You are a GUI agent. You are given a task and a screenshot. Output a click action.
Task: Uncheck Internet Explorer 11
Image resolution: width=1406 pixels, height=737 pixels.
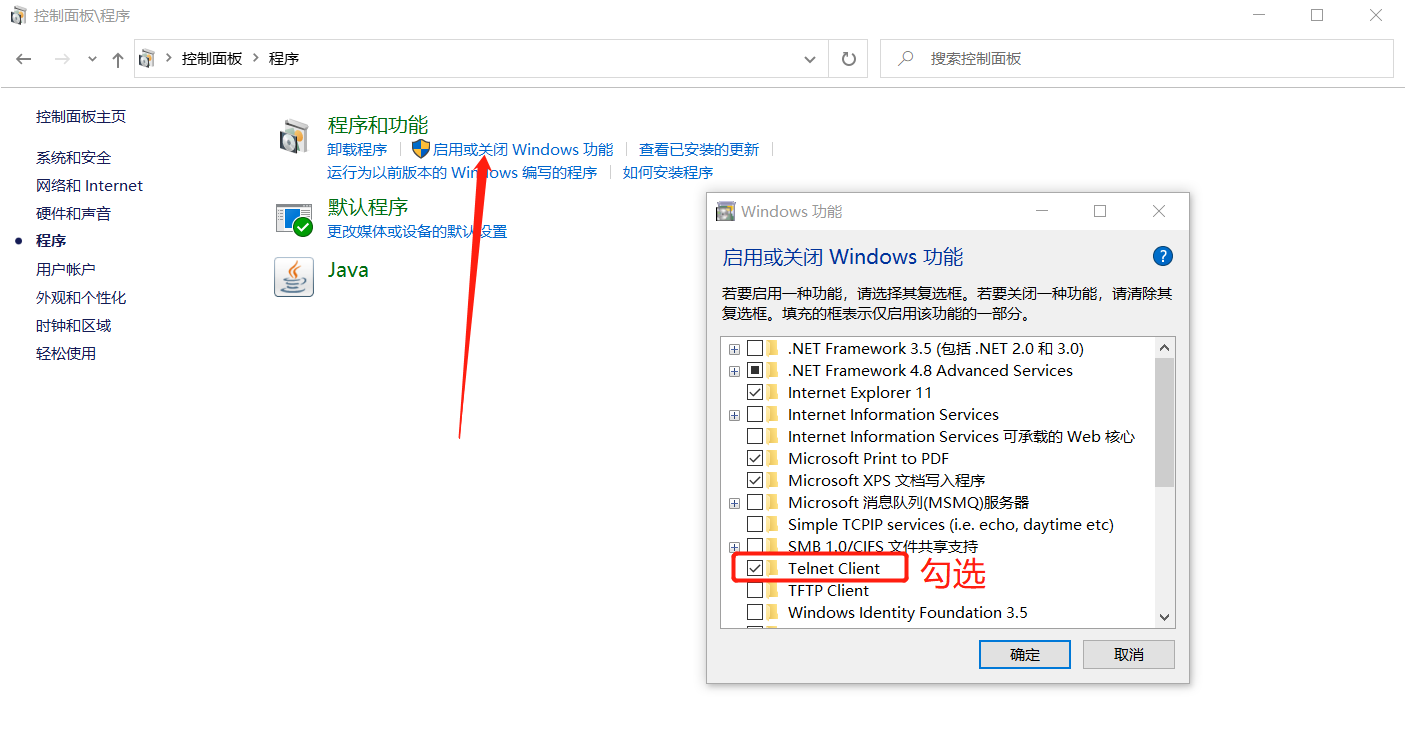(x=755, y=392)
